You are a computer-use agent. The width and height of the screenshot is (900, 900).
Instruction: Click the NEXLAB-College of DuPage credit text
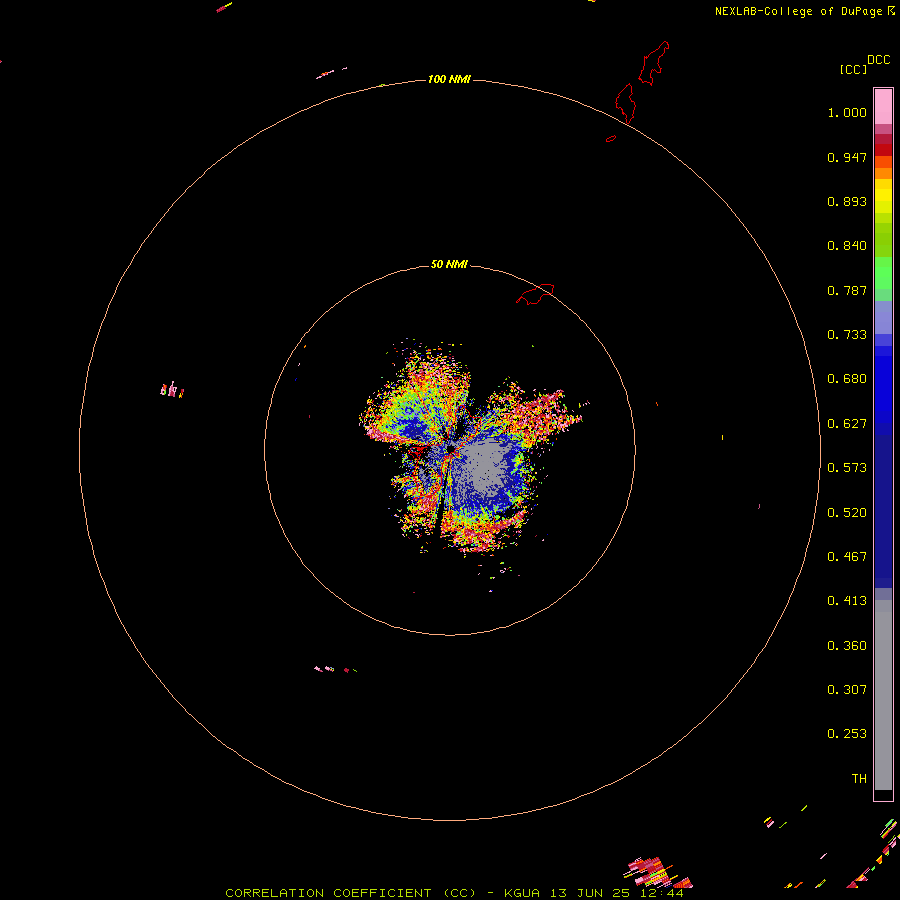pos(798,11)
